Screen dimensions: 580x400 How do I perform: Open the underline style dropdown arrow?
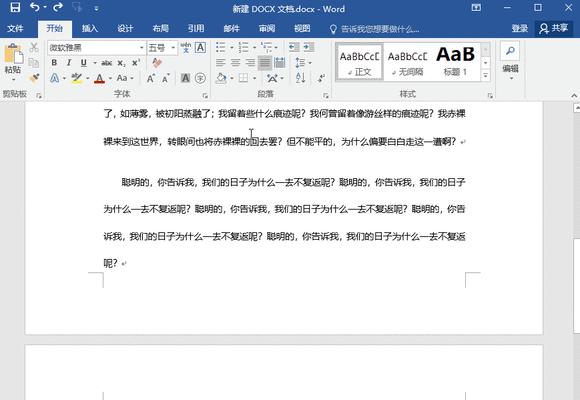click(x=95, y=63)
